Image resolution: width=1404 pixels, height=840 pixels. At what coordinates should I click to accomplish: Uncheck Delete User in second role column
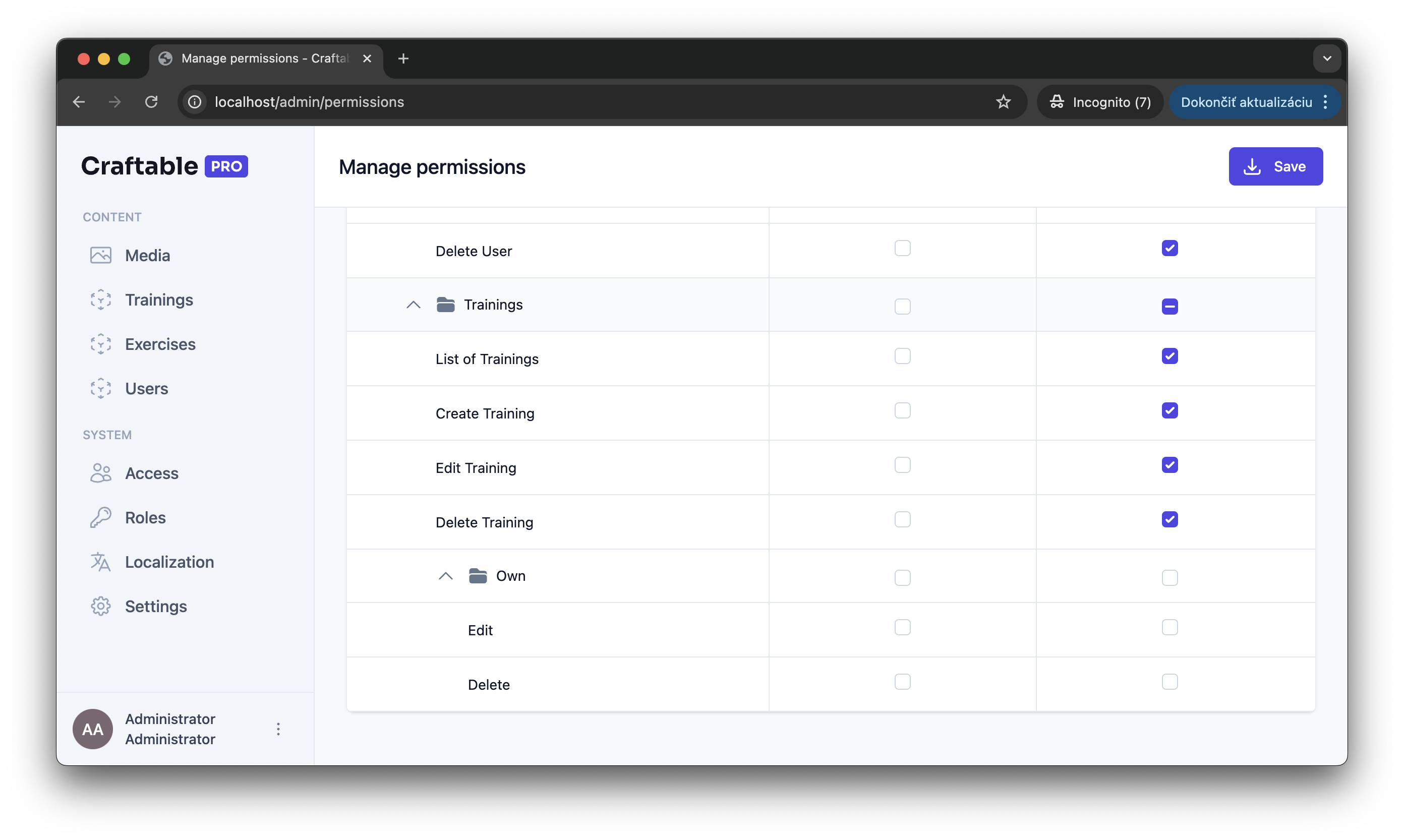coord(1169,249)
